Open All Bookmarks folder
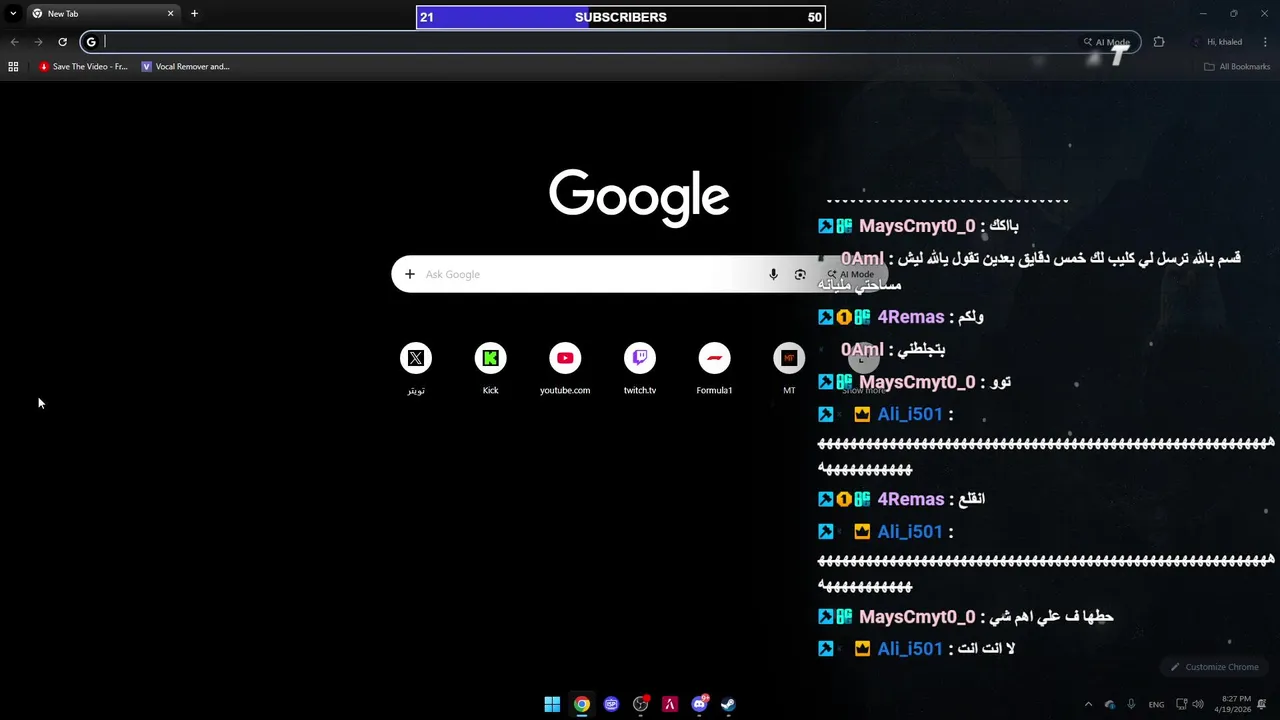The height and width of the screenshot is (720, 1280). (x=1237, y=67)
